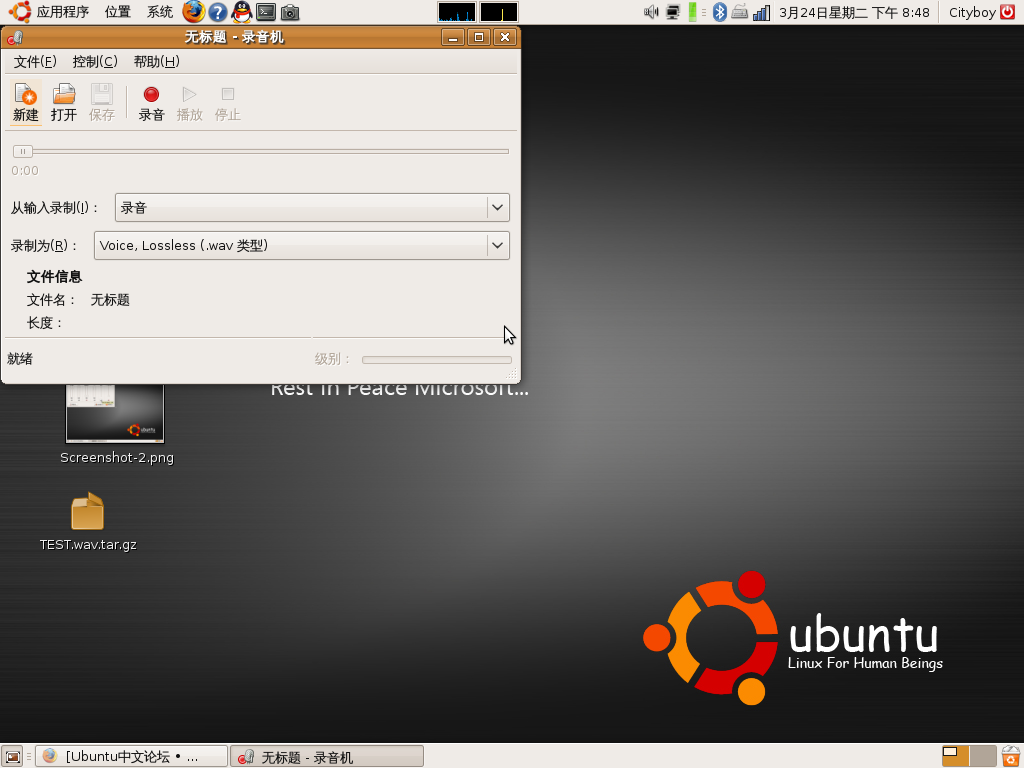The image size is (1024, 768).
Task: Maximize the 录音机 window
Action: tap(479, 37)
